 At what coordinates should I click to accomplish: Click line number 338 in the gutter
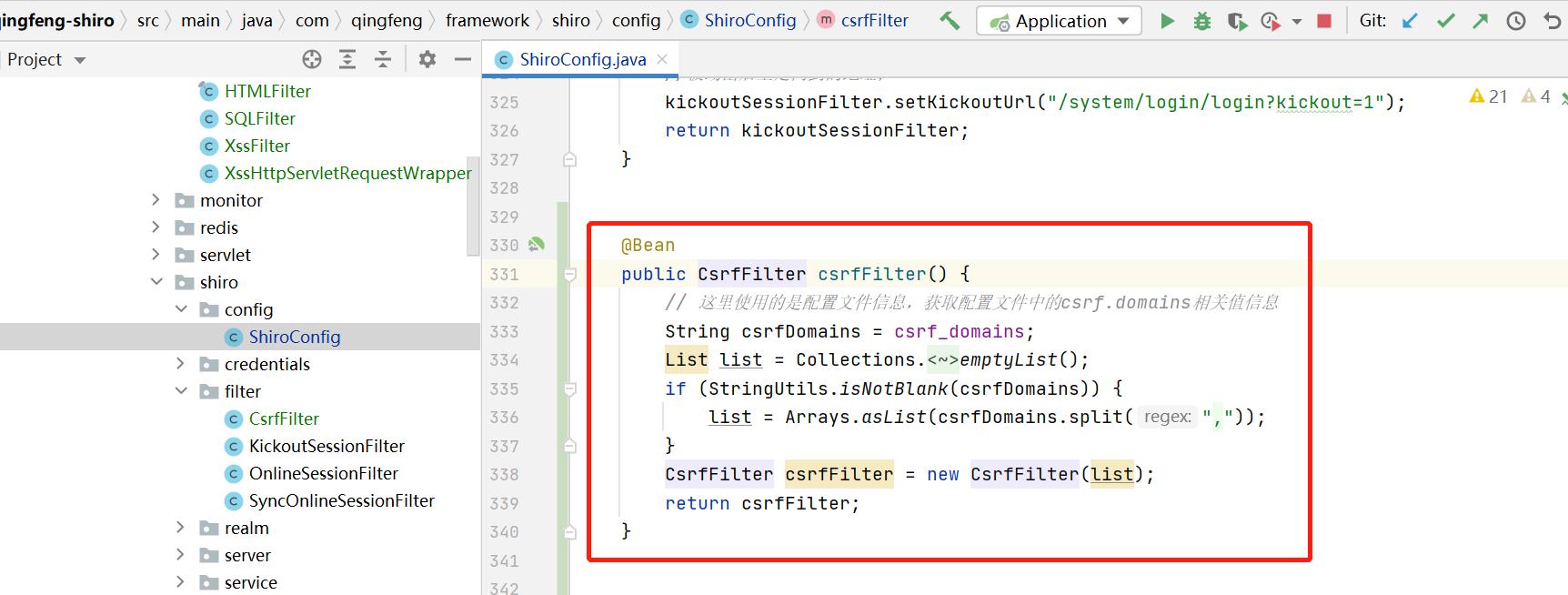click(x=504, y=475)
